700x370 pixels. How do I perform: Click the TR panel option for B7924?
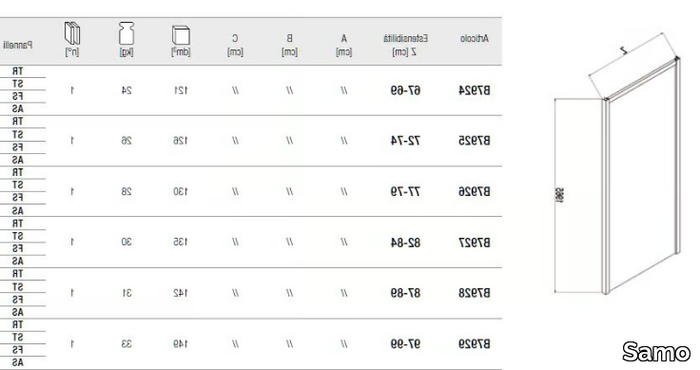(x=17, y=71)
